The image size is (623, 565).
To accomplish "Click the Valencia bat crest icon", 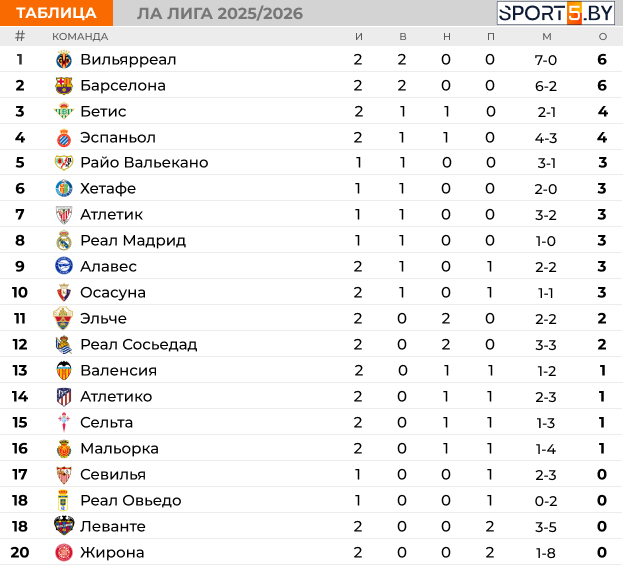I will [64, 370].
